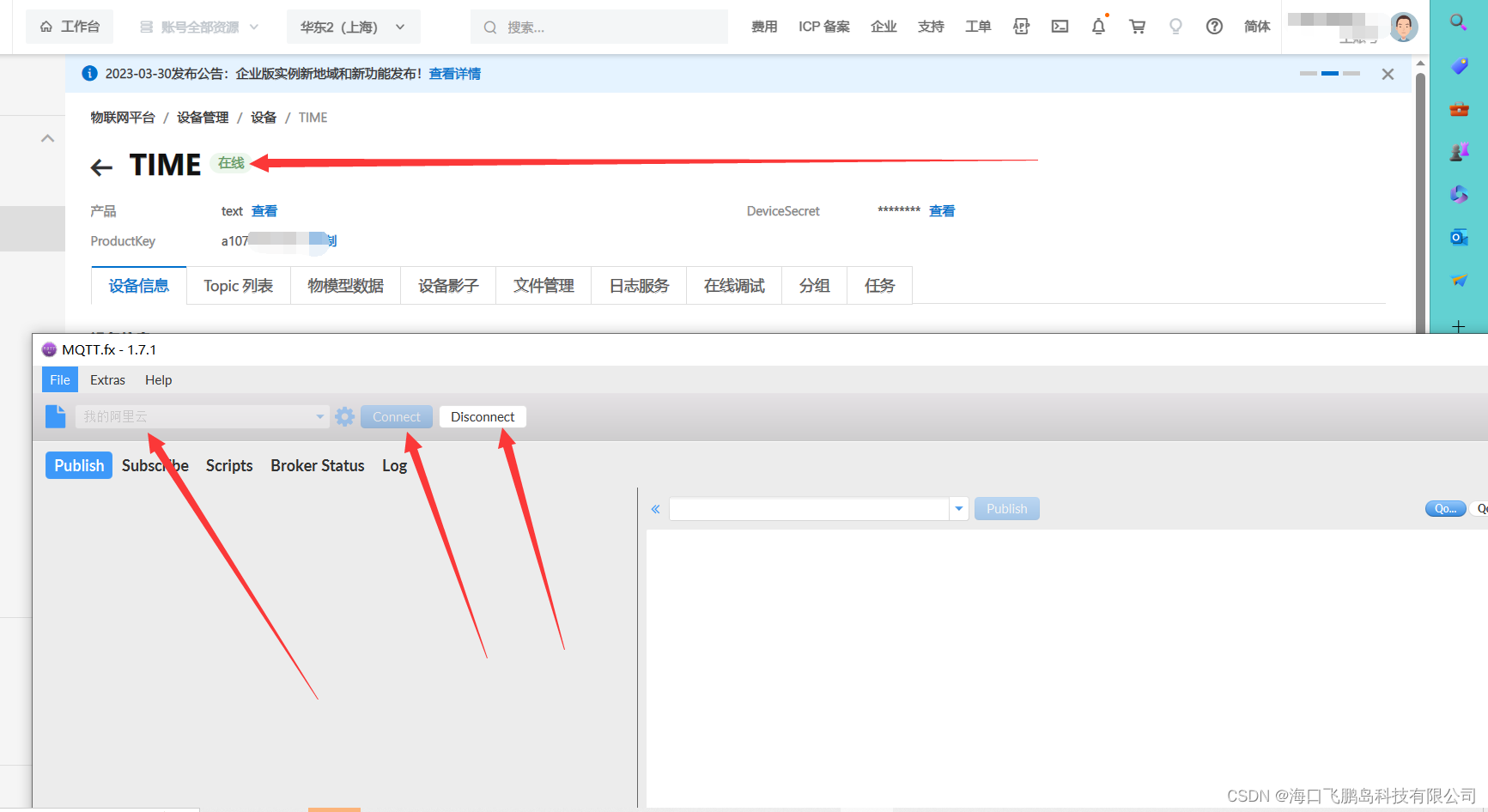This screenshot has width=1488, height=812.
Task: Switch to the Scripts tab
Action: click(x=229, y=465)
